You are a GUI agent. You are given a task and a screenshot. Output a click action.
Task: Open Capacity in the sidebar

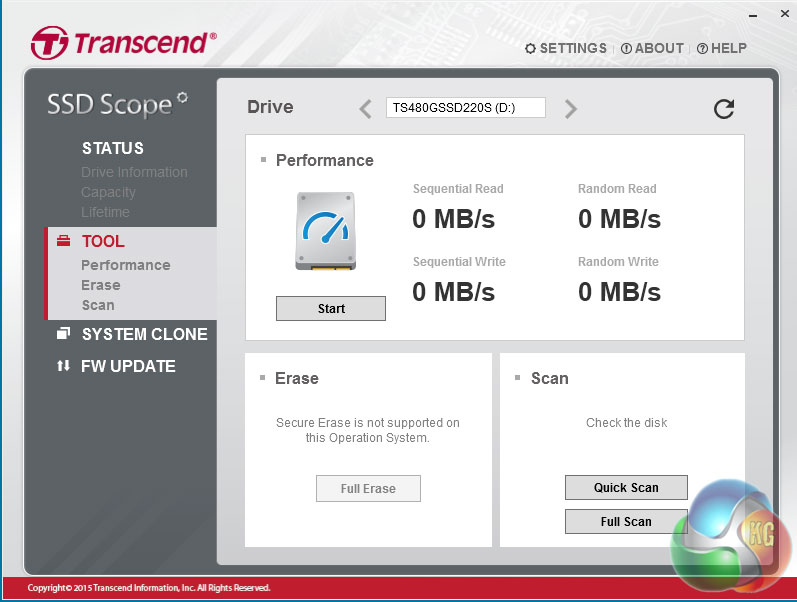coord(108,192)
